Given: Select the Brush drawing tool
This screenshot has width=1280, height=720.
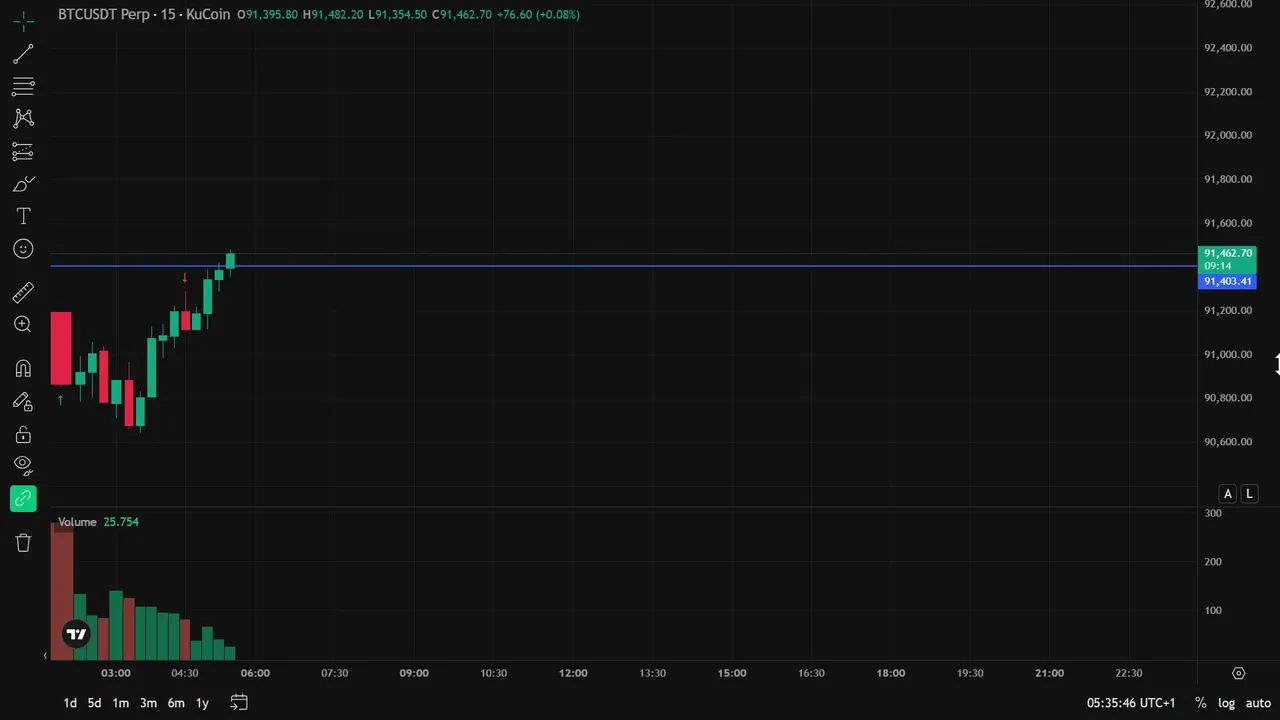Looking at the screenshot, I should [24, 184].
